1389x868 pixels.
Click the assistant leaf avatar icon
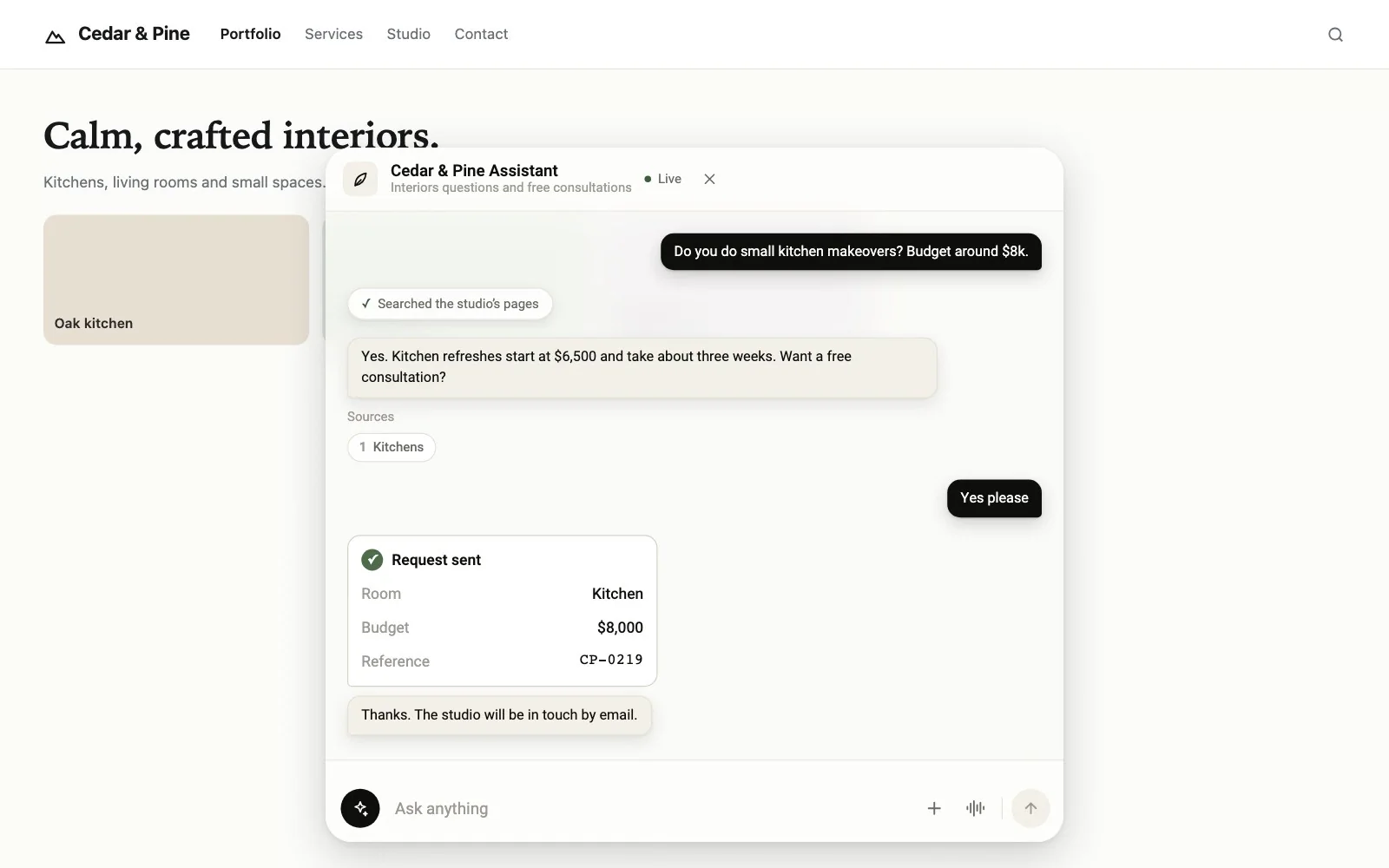click(x=360, y=179)
